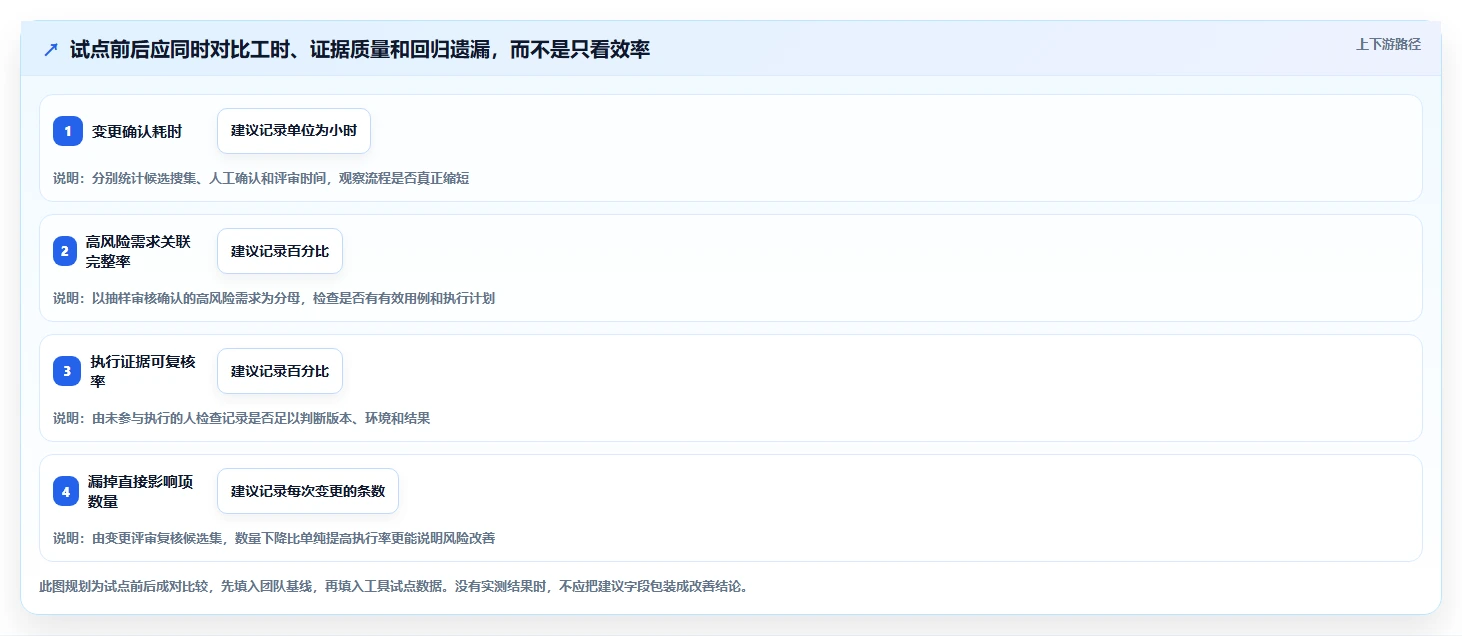Click the description starting 以抽样审核确认的高风险需求
This screenshot has height=636, width=1462.
point(274,299)
